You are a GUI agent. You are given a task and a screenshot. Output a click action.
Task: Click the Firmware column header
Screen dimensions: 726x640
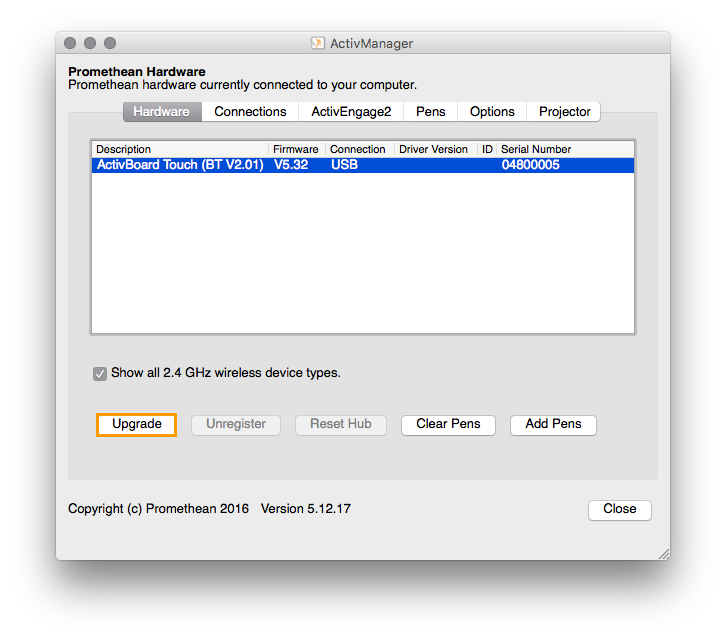pos(296,149)
